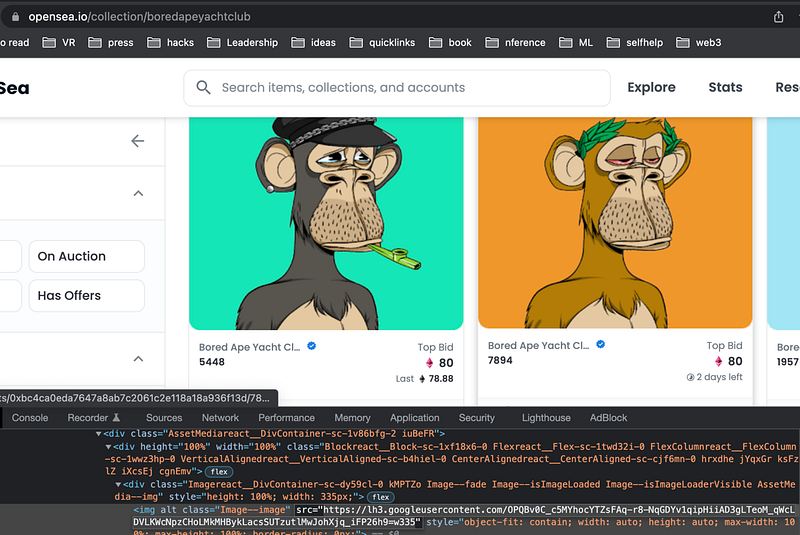Toggle the On Auction filter

tap(87, 256)
